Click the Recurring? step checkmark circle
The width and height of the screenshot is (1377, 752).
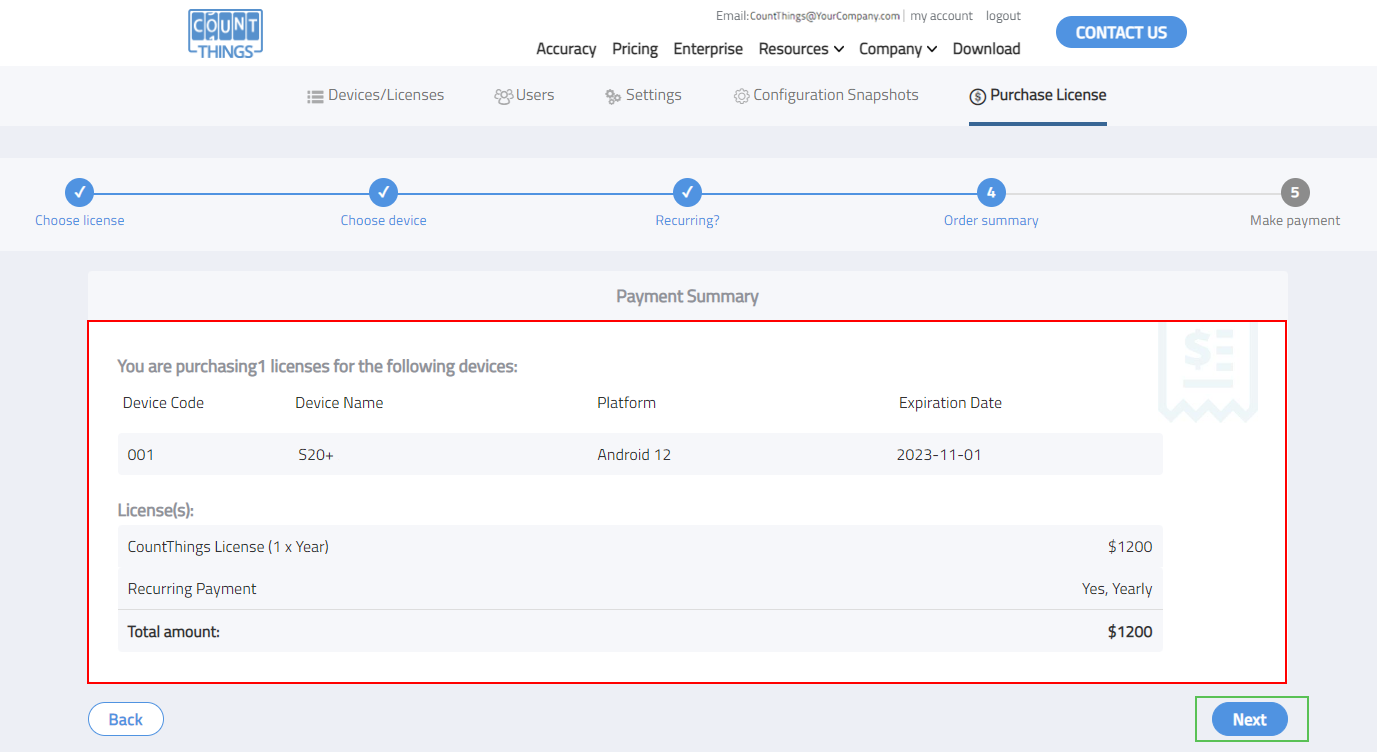(687, 192)
